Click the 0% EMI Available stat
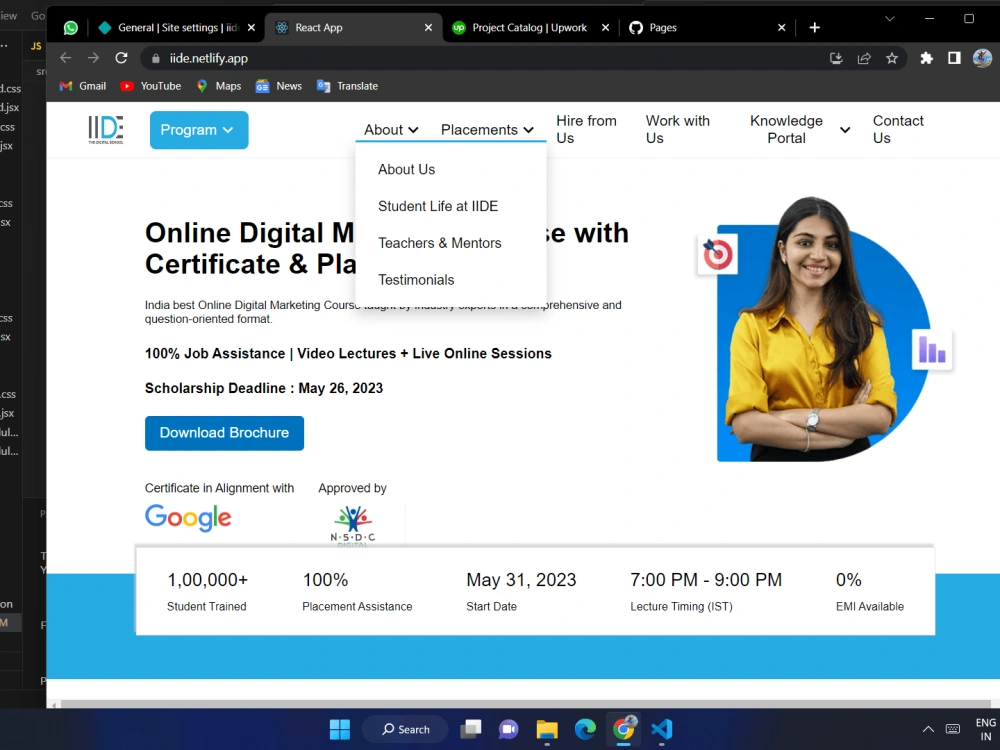Screen dimensions: 1000x750 [870, 591]
